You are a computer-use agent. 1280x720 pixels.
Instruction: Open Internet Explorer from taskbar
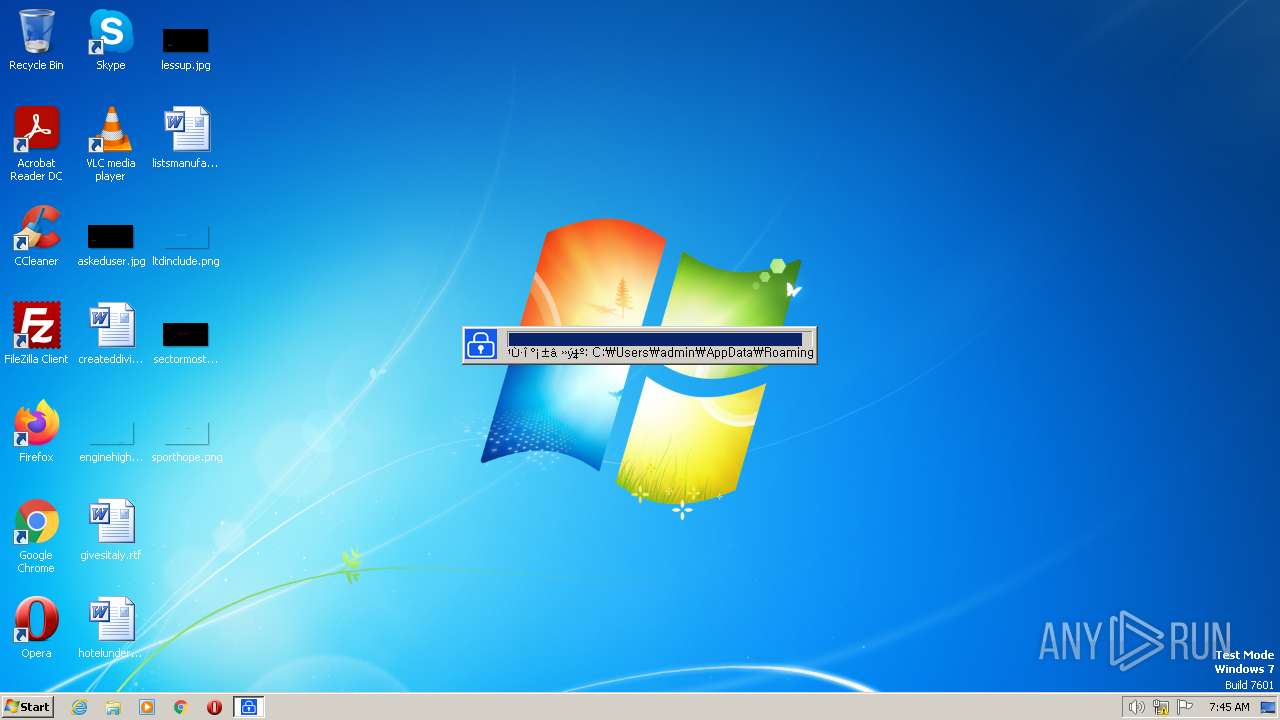tap(80, 707)
